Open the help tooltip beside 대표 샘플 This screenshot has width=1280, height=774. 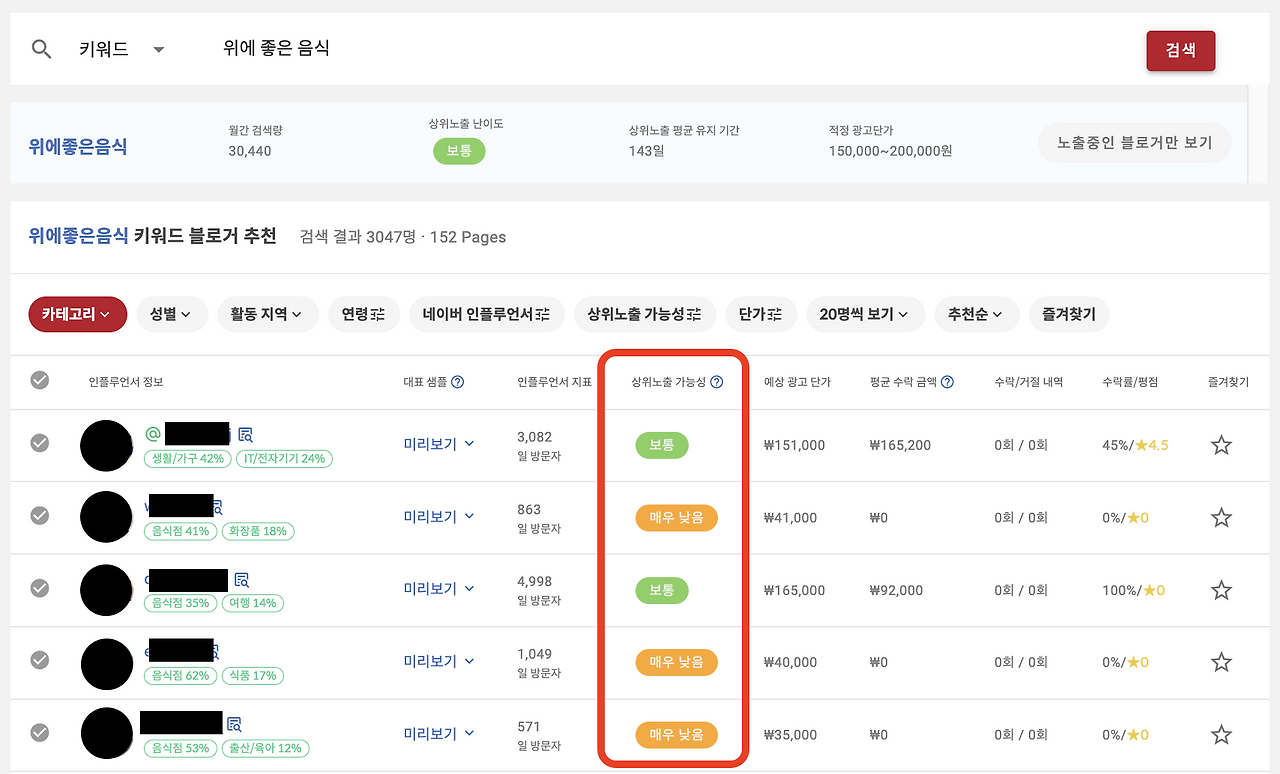pos(457,382)
